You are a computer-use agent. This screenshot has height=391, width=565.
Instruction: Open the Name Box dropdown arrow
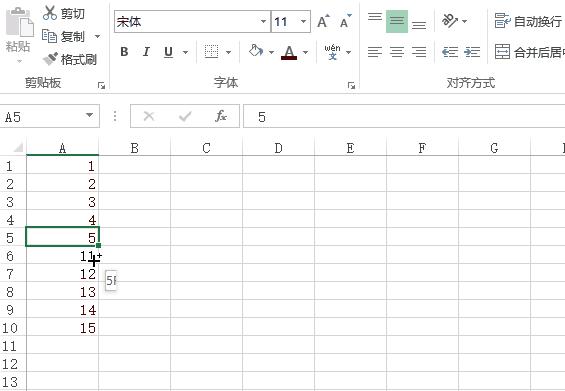pyautogui.click(x=89, y=116)
